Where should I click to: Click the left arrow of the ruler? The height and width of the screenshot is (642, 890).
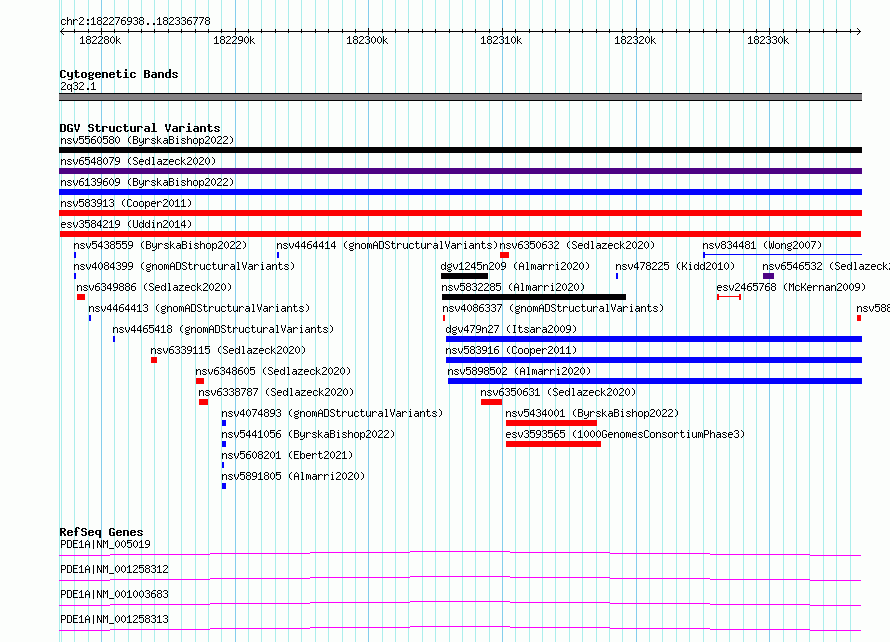tap(62, 32)
